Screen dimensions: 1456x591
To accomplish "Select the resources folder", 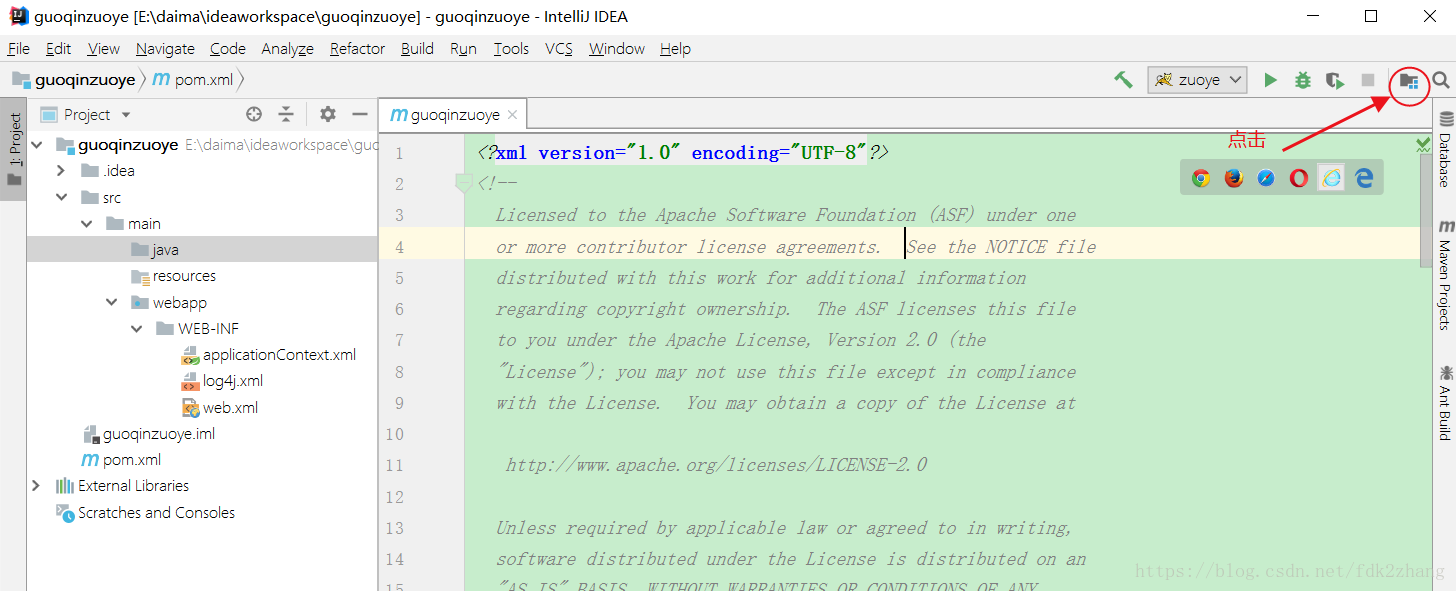I will tap(173, 276).
